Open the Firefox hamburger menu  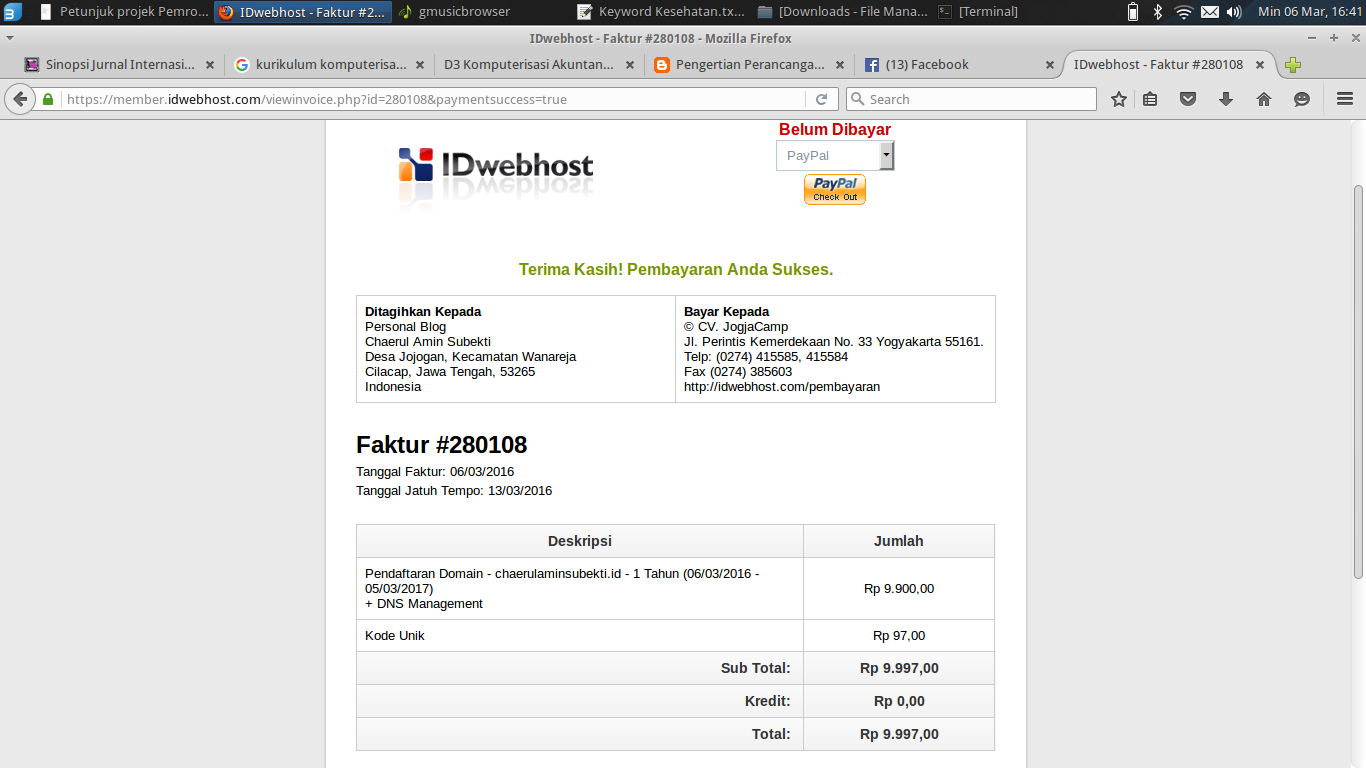1344,99
